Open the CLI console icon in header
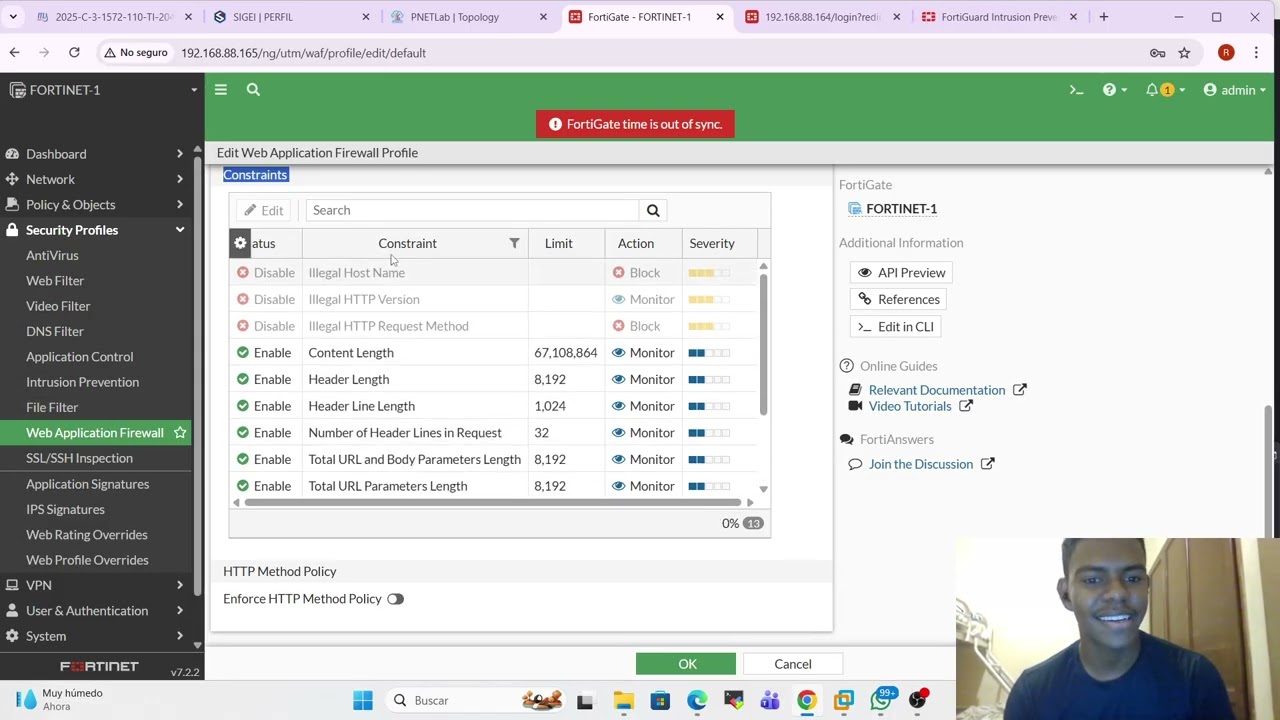Viewport: 1280px width, 720px height. [x=1077, y=90]
